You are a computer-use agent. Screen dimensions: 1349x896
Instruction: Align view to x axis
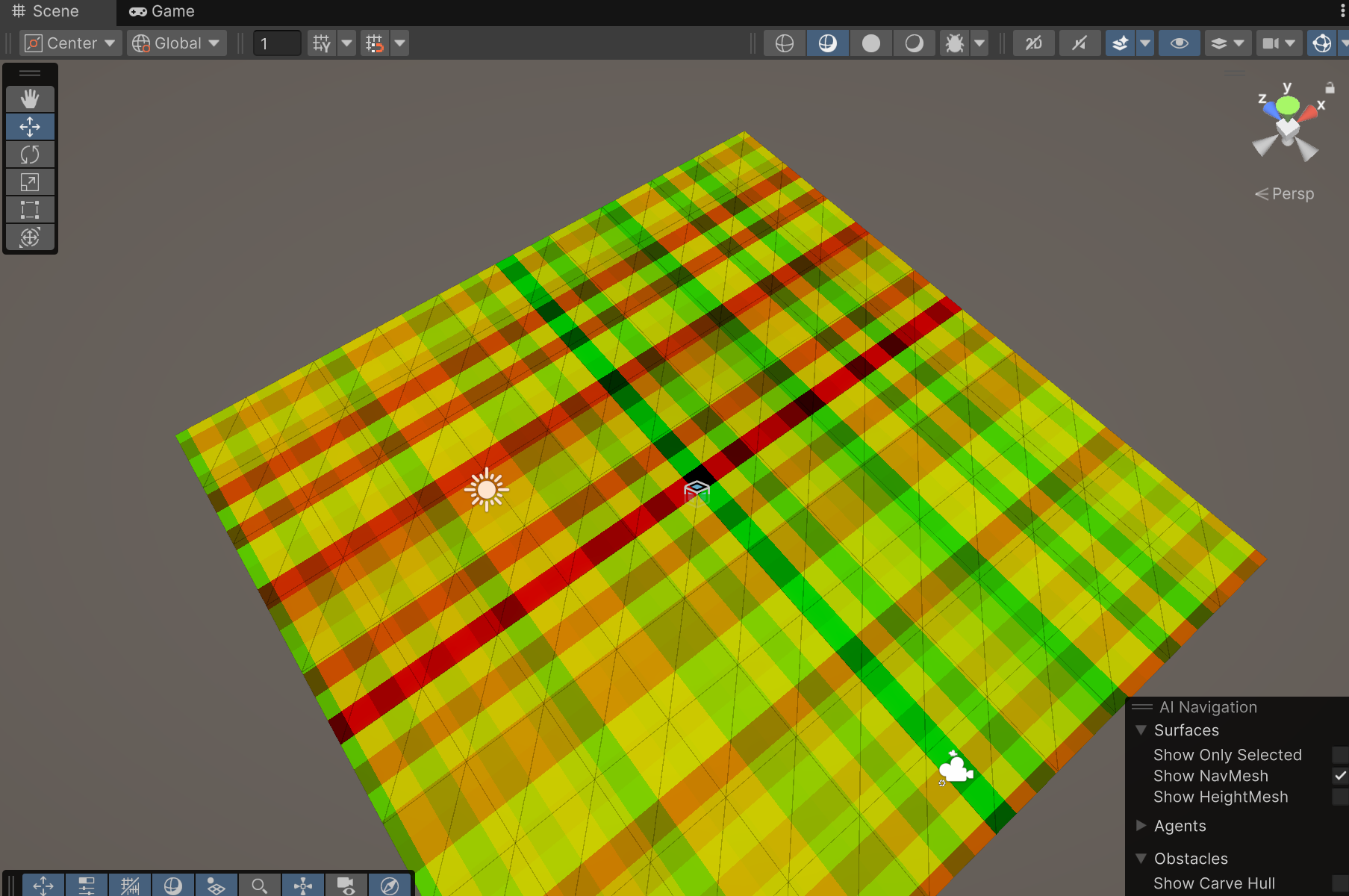[1308, 113]
